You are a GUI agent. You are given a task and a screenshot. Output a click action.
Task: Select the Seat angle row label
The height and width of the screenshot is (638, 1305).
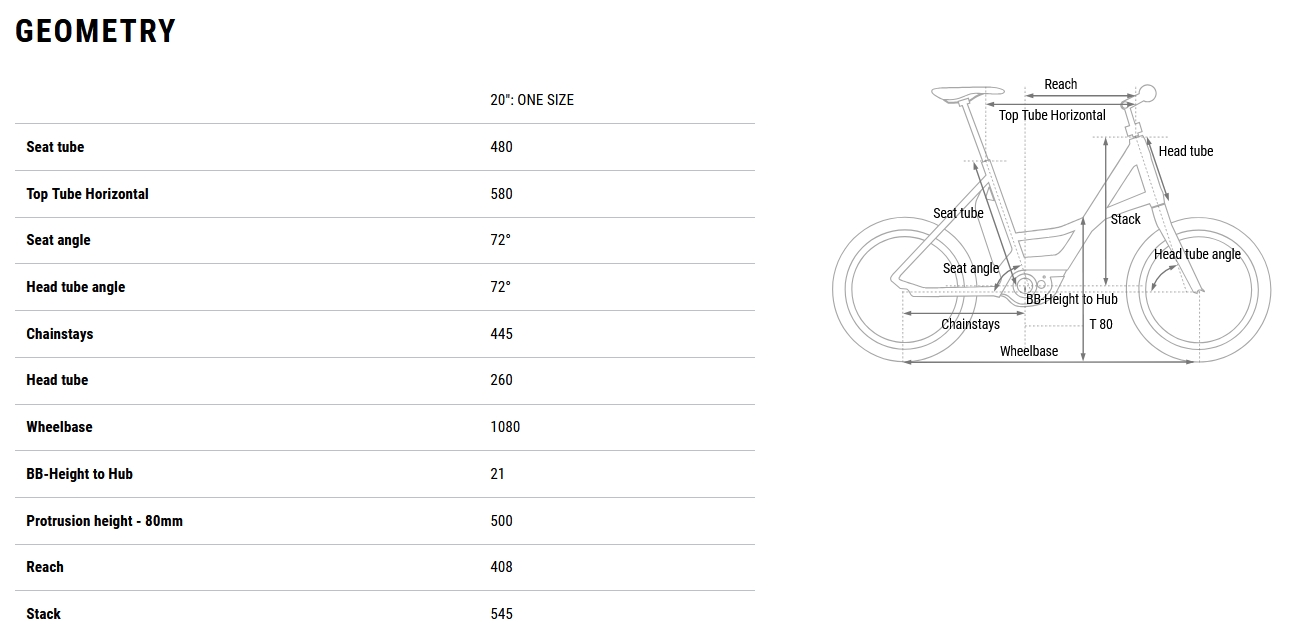58,240
